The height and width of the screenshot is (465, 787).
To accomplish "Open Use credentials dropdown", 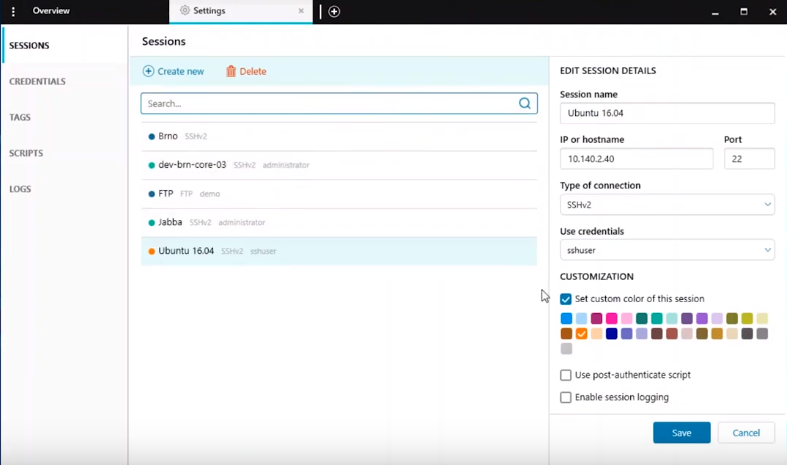I will click(667, 250).
